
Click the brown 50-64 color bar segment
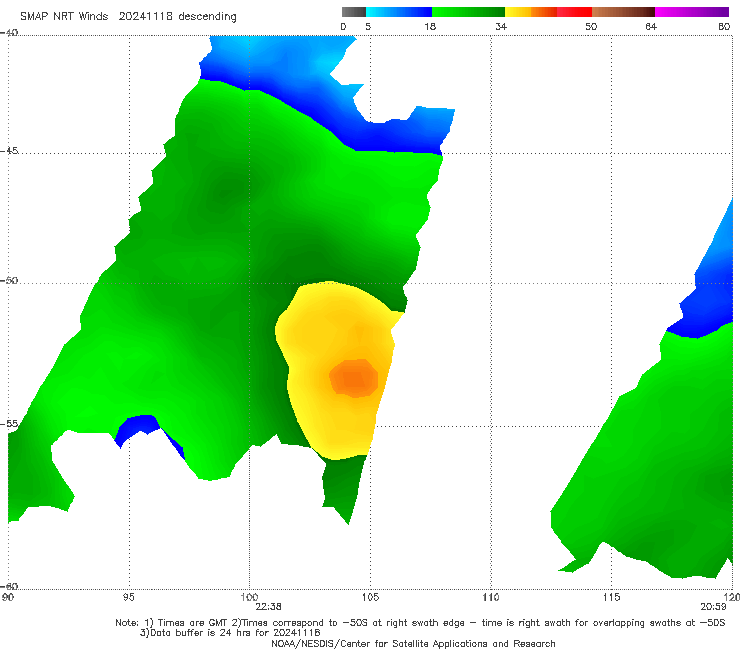pos(623,12)
